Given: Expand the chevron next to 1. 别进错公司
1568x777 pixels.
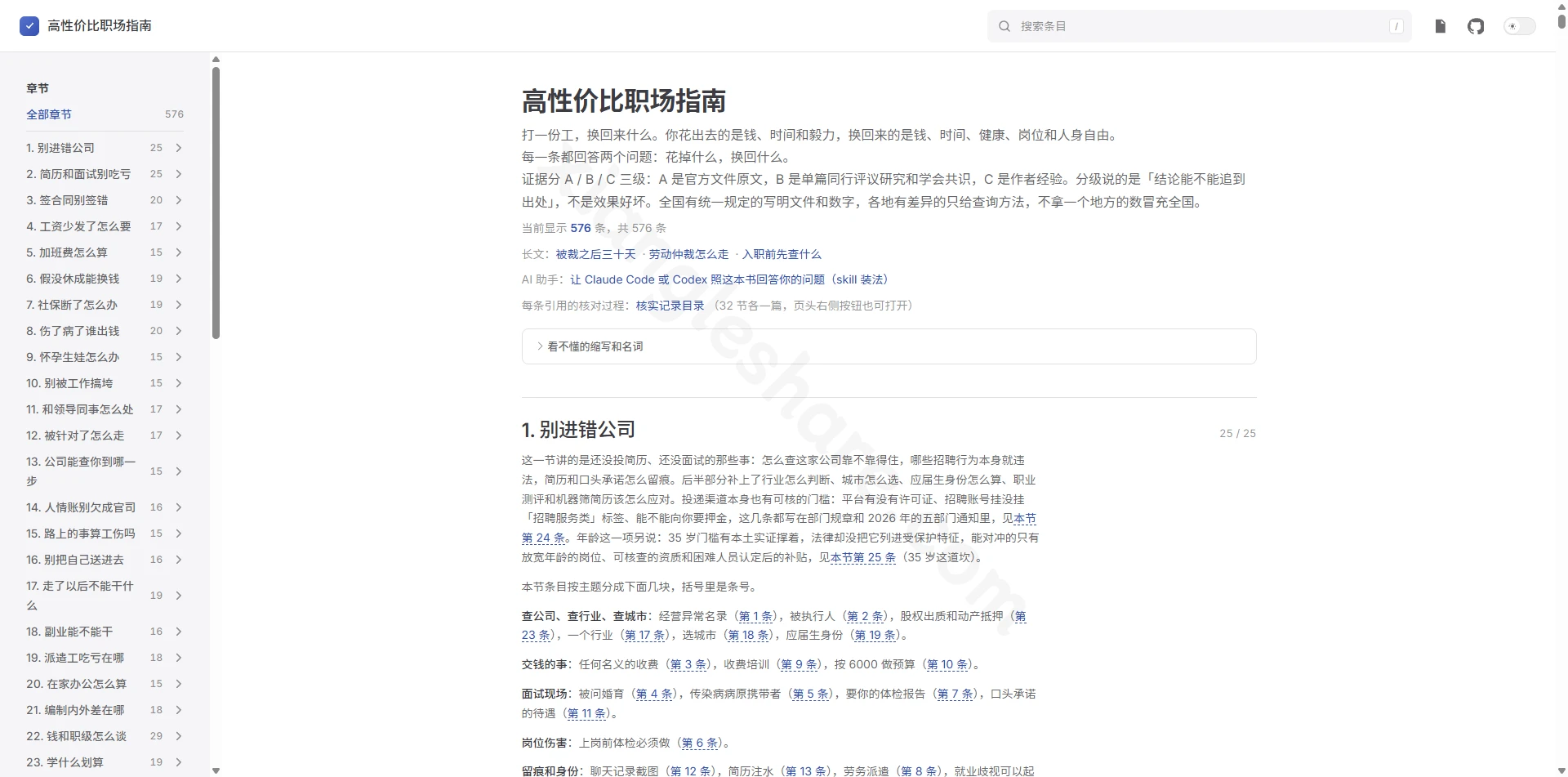Looking at the screenshot, I should [178, 148].
